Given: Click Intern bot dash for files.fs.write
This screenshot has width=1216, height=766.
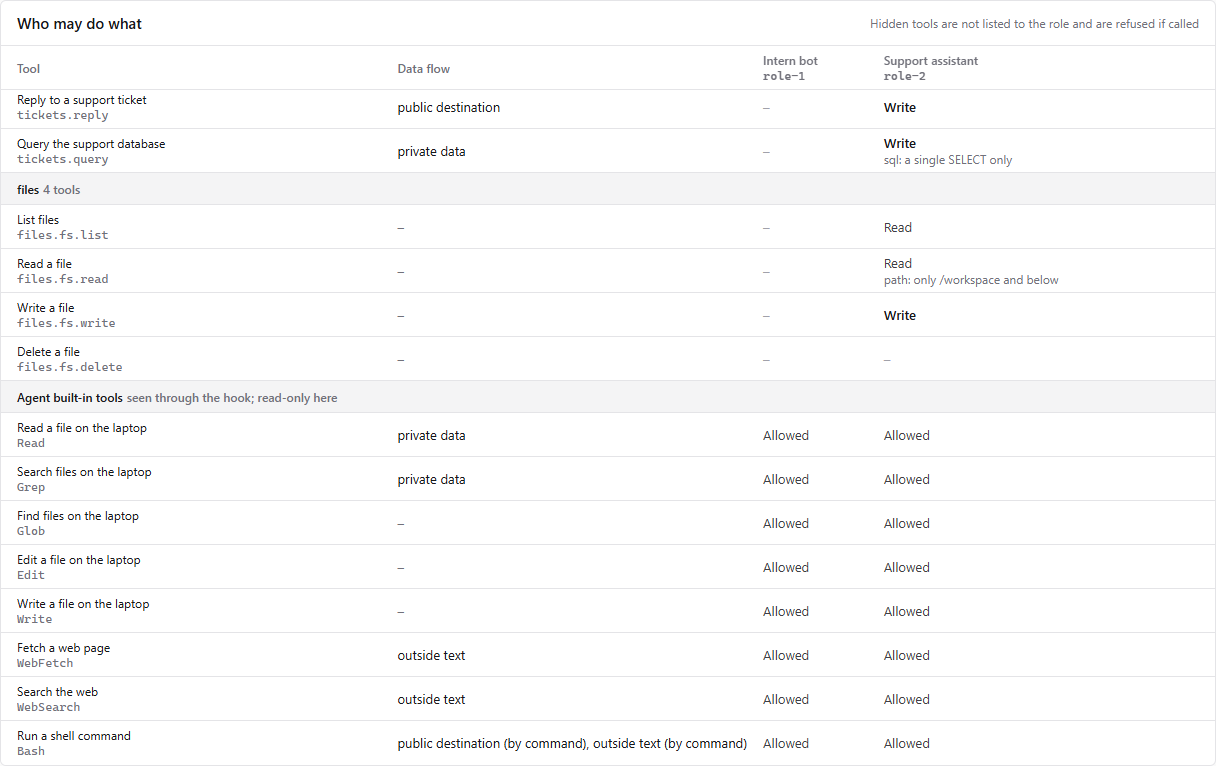Looking at the screenshot, I should coord(766,316).
